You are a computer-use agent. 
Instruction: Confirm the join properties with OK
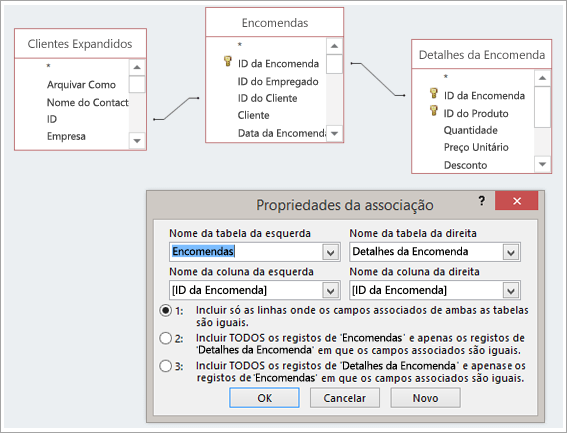point(264,398)
